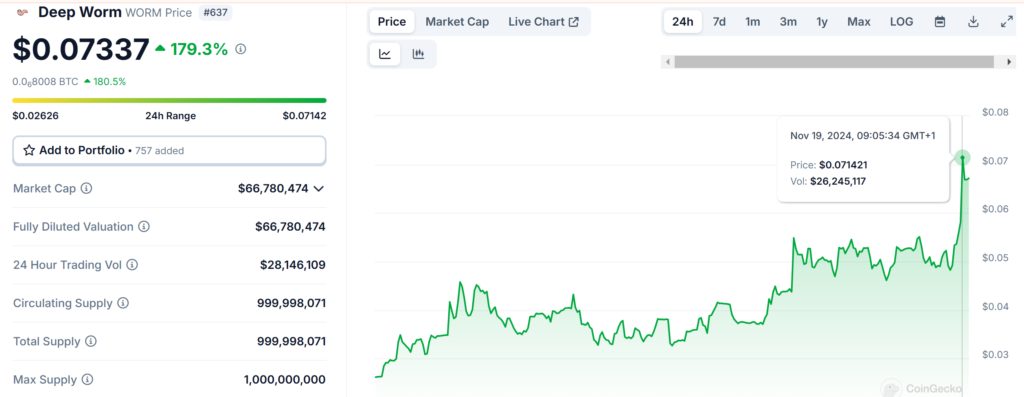Add Deep Worm to Portfolio
1024x397 pixels.
tap(169, 150)
